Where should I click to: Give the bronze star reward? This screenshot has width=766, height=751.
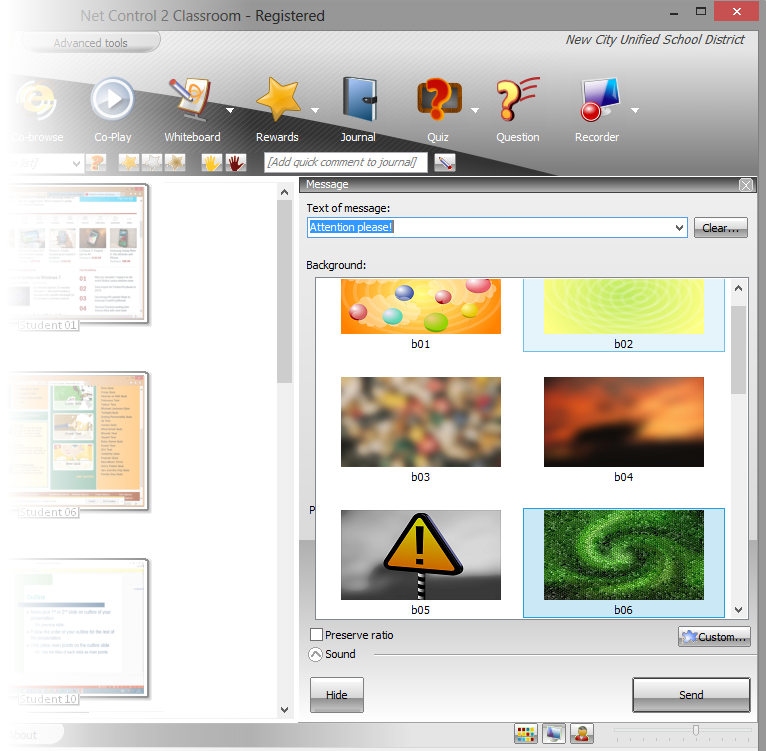pos(174,162)
